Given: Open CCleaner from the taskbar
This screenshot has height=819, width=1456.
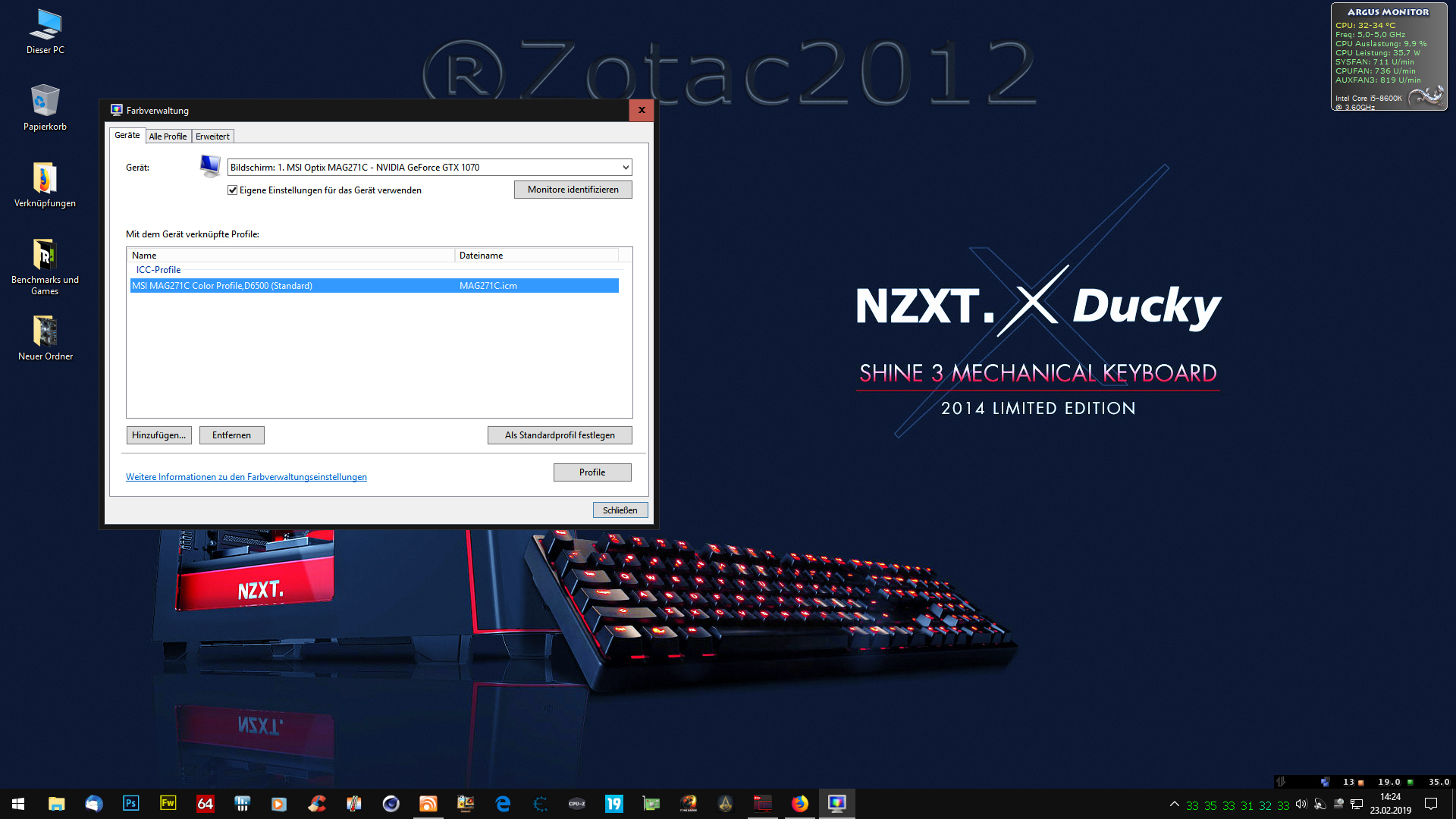Looking at the screenshot, I should pos(316,803).
